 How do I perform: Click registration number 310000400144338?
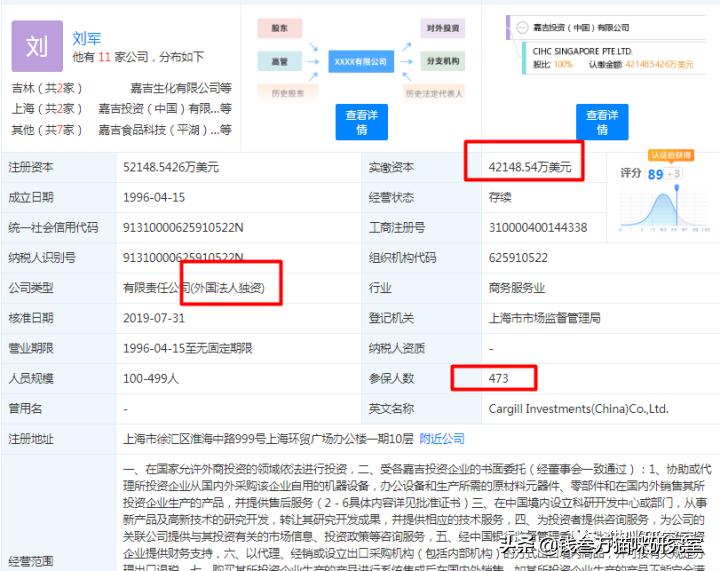(538, 228)
